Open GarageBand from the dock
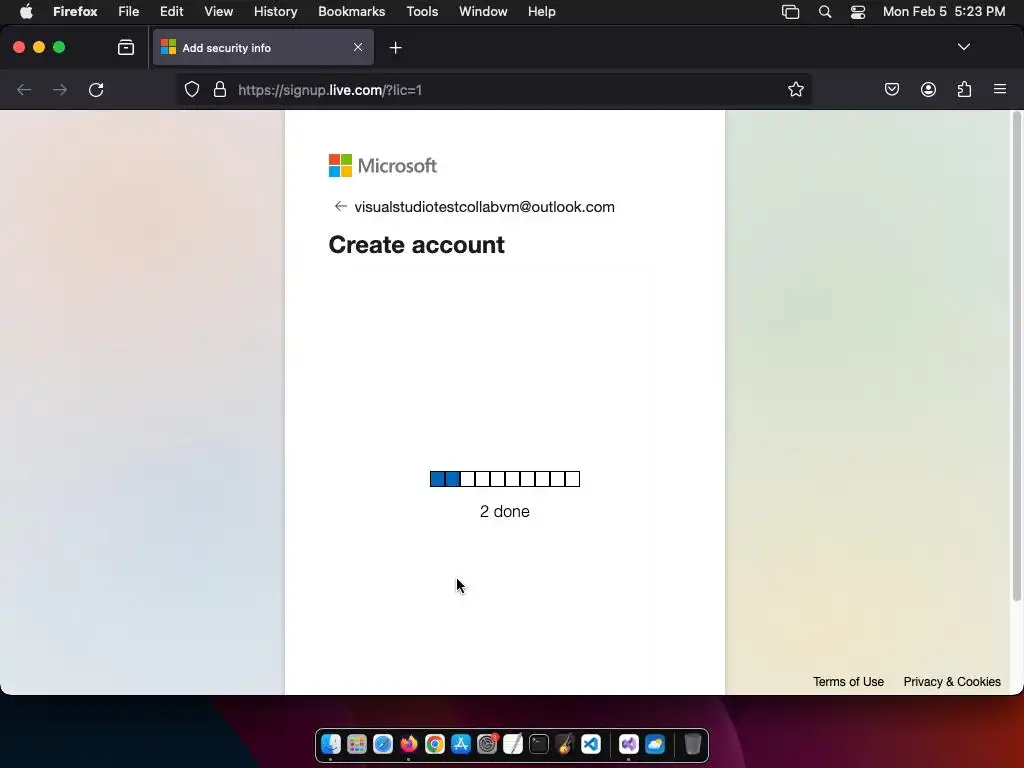The height and width of the screenshot is (768, 1024). pyautogui.click(x=565, y=744)
